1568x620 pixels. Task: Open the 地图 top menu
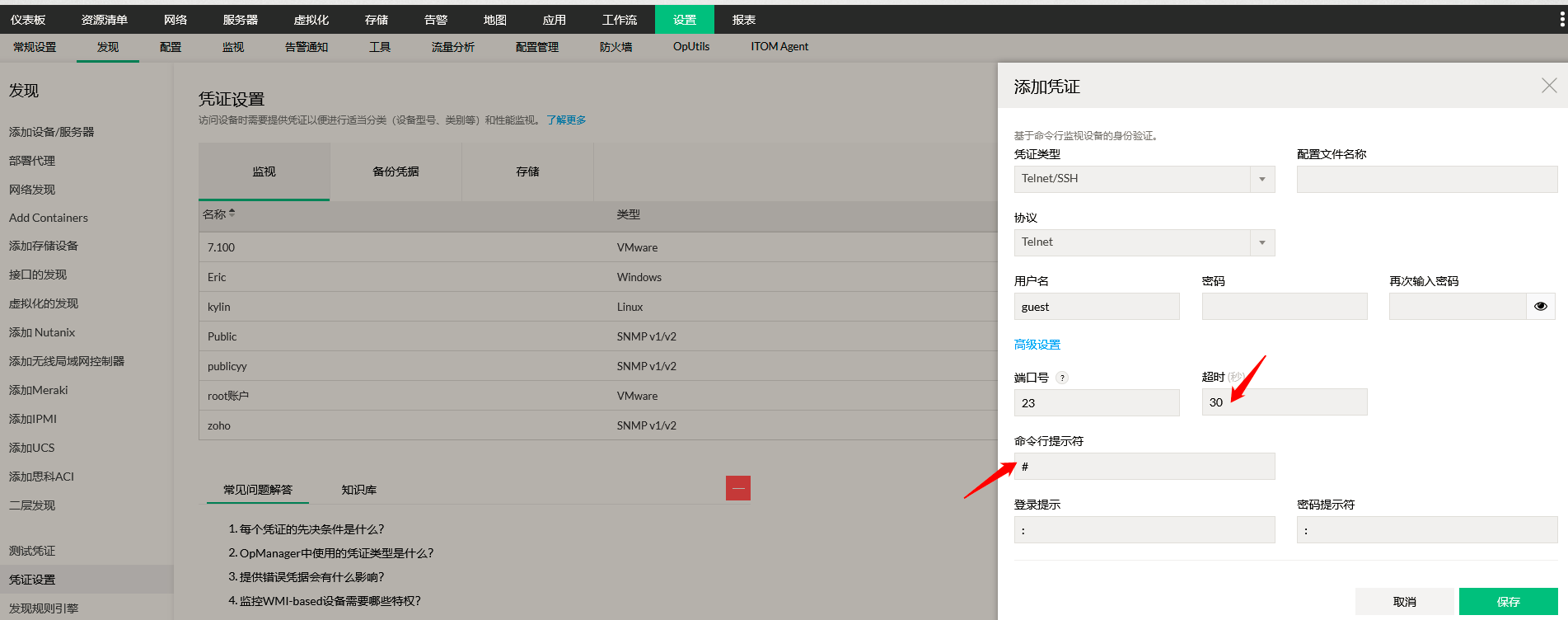tap(495, 20)
